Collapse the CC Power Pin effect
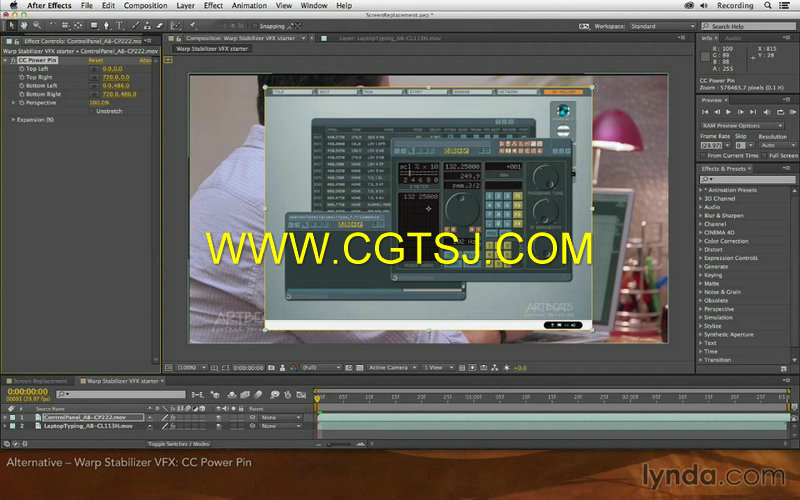Image resolution: width=800 pixels, height=500 pixels. (x=6, y=60)
